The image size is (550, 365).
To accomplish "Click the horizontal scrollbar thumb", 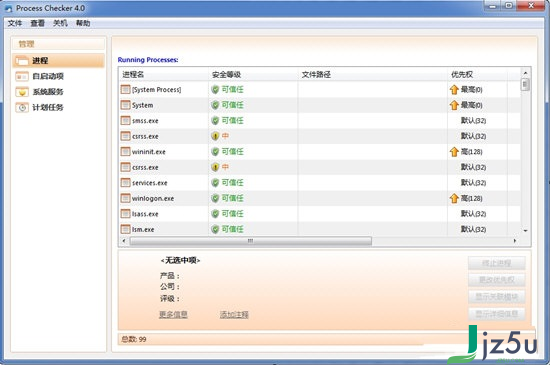I will tap(250, 241).
